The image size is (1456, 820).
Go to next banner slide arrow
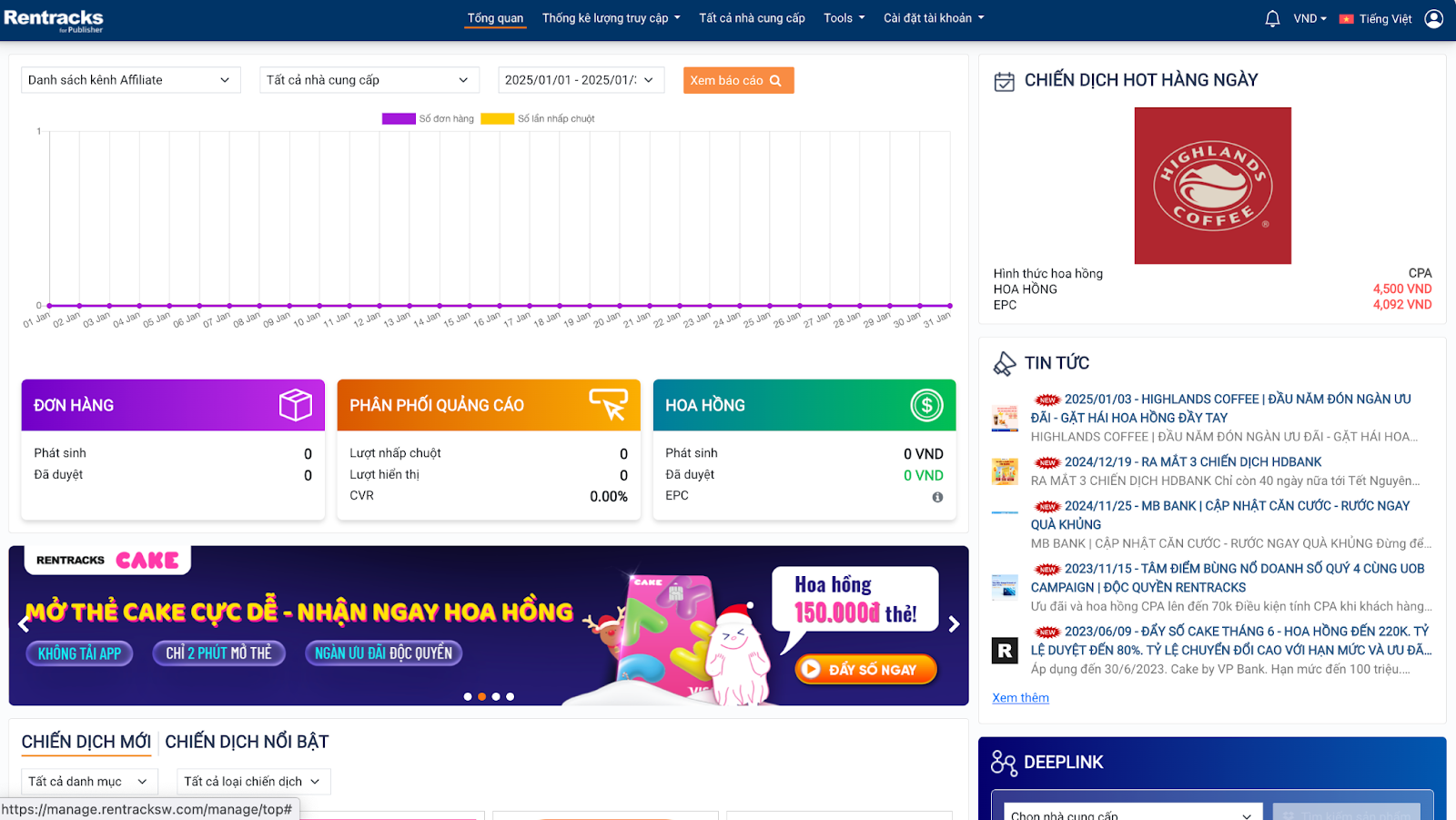(x=954, y=624)
